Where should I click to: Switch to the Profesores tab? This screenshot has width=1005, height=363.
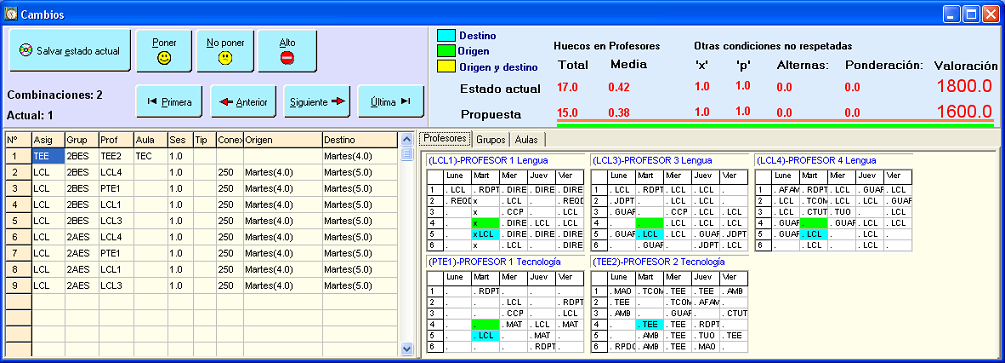click(x=445, y=139)
